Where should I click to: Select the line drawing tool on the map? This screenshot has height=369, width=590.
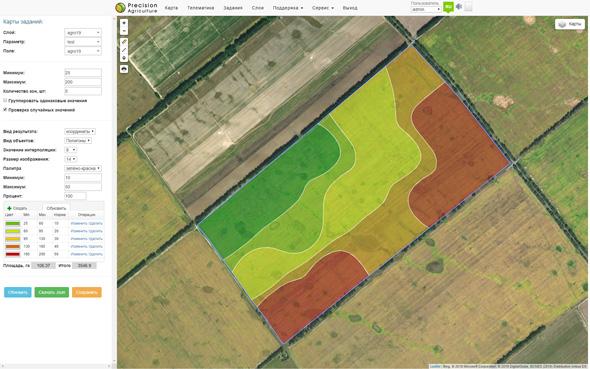coord(124,50)
